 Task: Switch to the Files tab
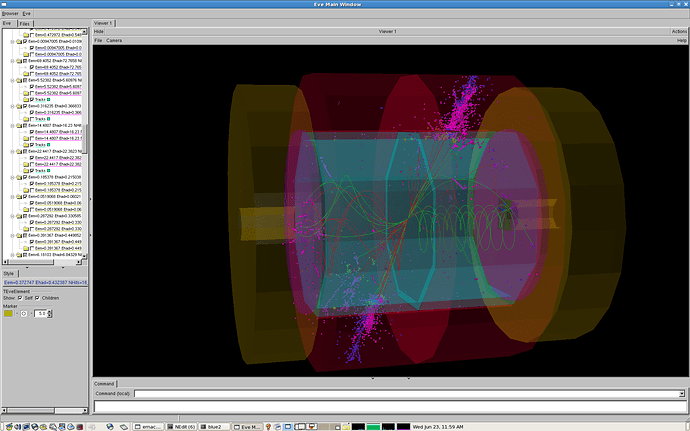click(24, 22)
